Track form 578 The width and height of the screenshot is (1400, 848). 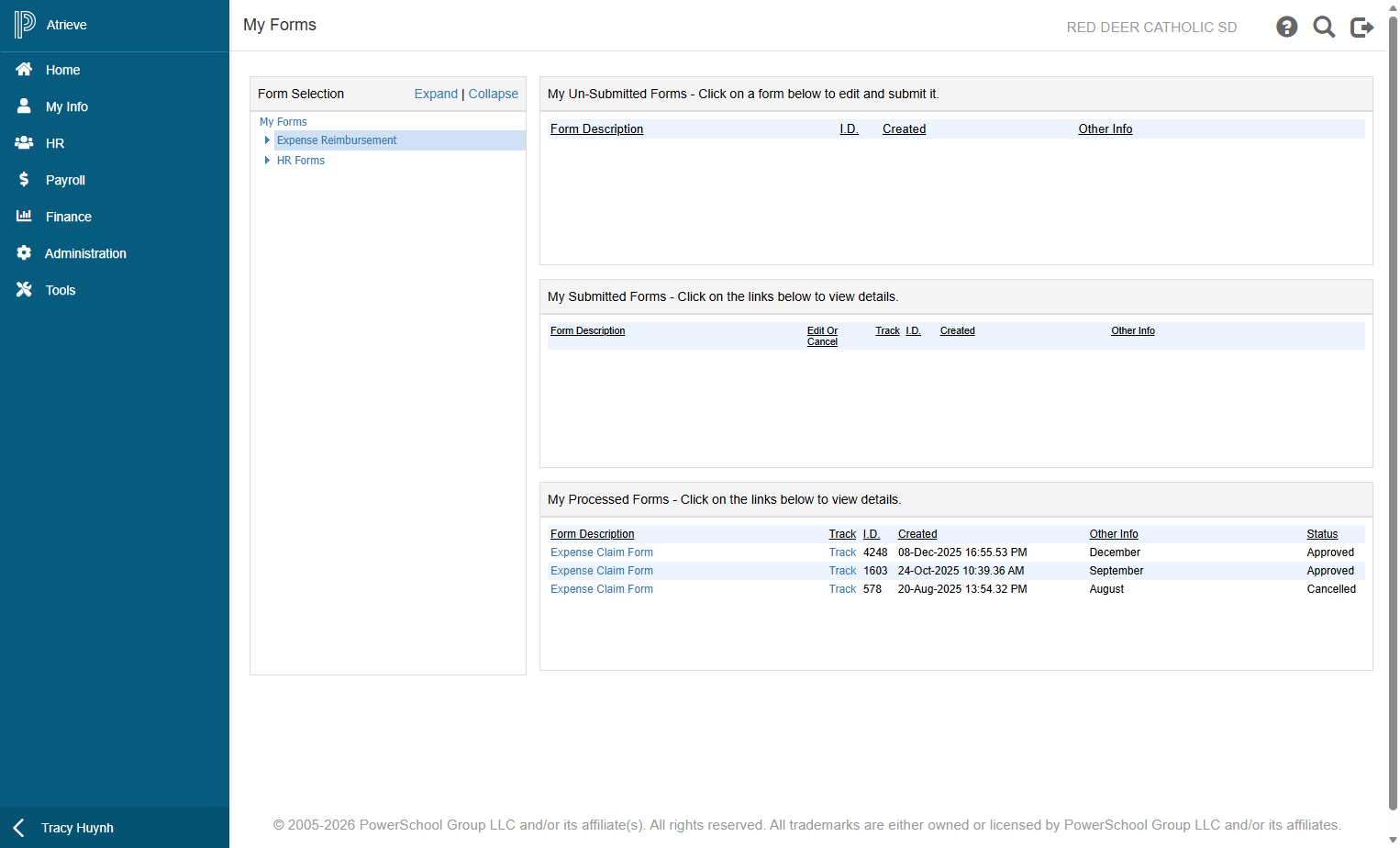842,589
